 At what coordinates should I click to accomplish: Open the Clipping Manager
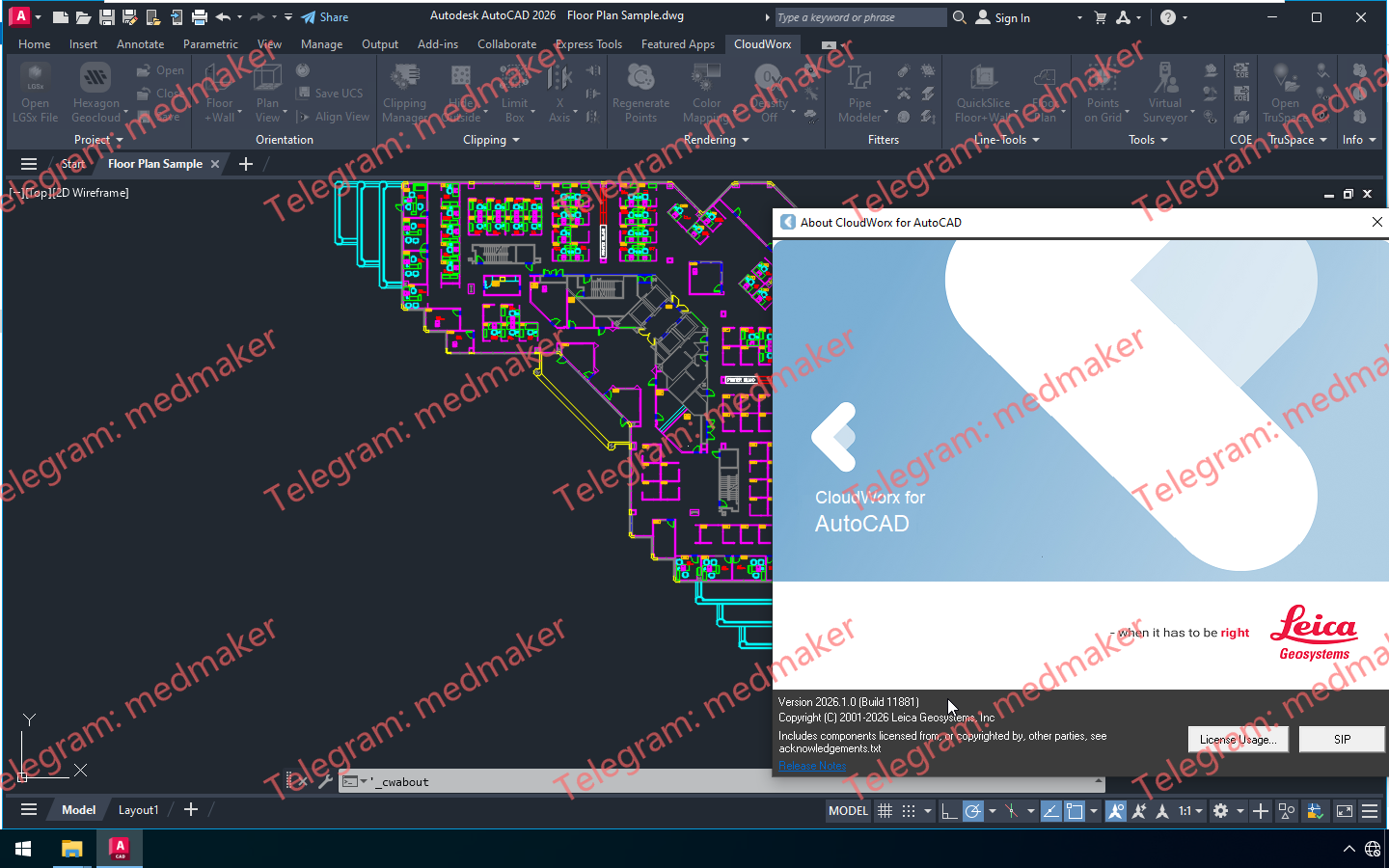[x=405, y=93]
